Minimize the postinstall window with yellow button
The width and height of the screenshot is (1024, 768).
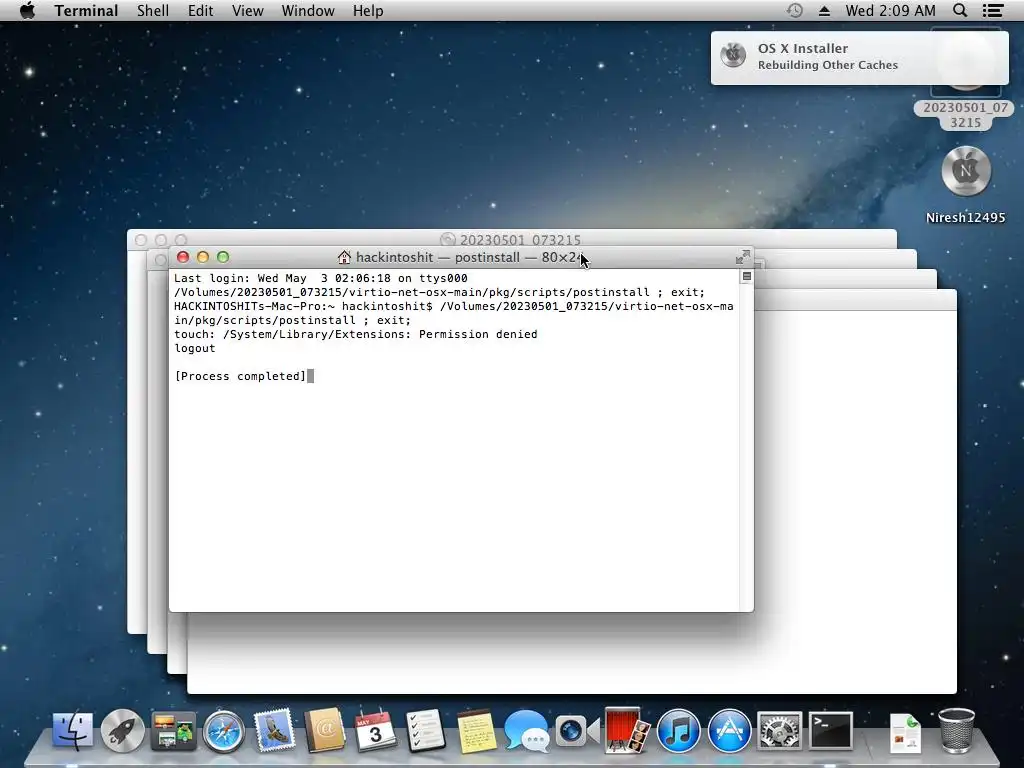pos(203,257)
